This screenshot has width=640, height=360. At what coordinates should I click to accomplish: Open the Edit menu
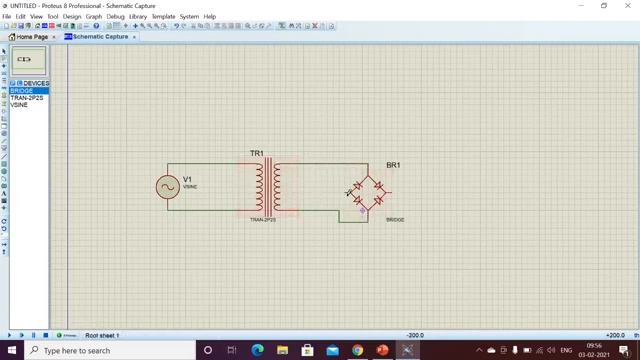pos(20,16)
